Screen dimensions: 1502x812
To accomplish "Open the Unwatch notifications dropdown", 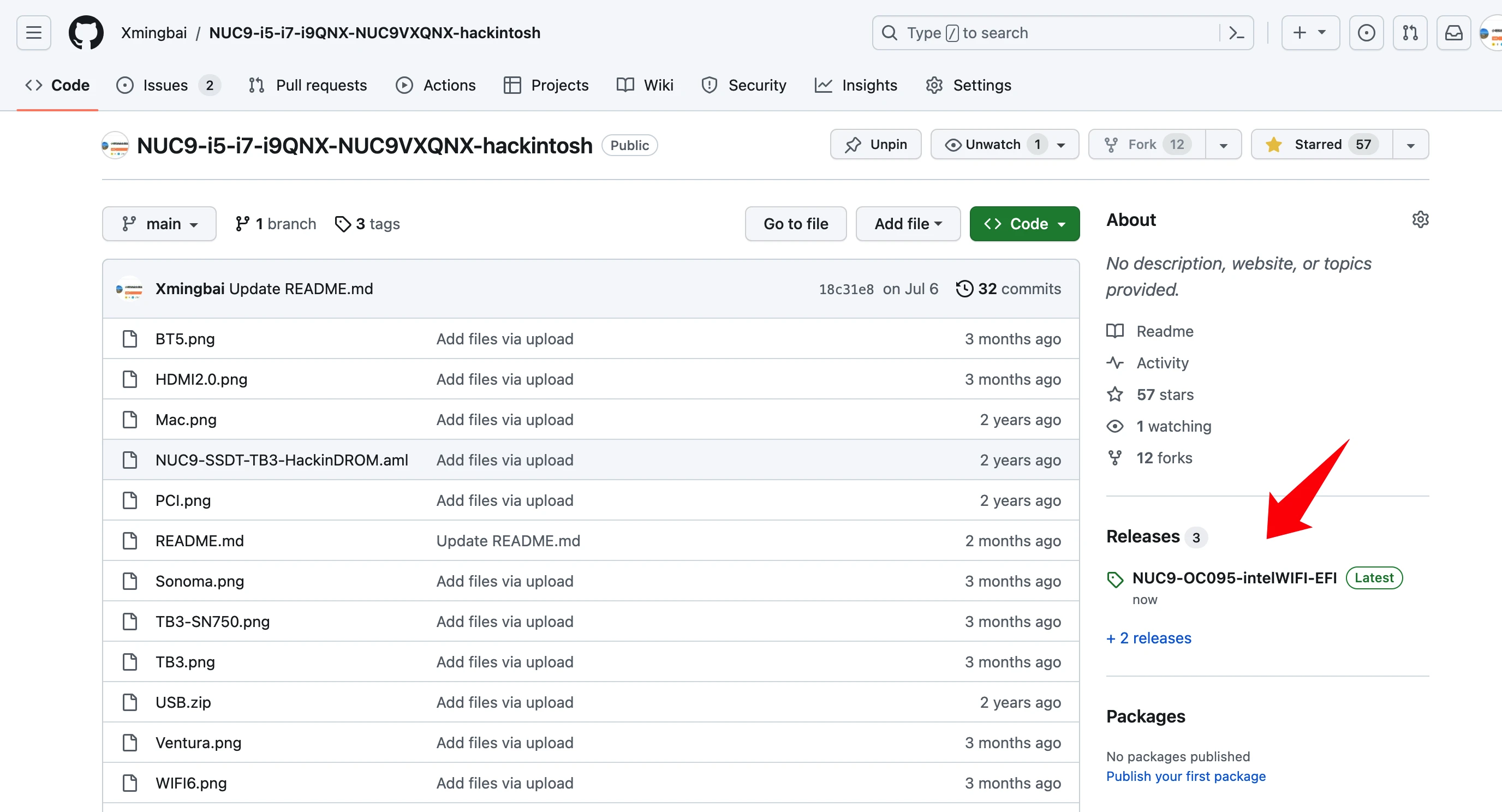I will coord(1005,144).
